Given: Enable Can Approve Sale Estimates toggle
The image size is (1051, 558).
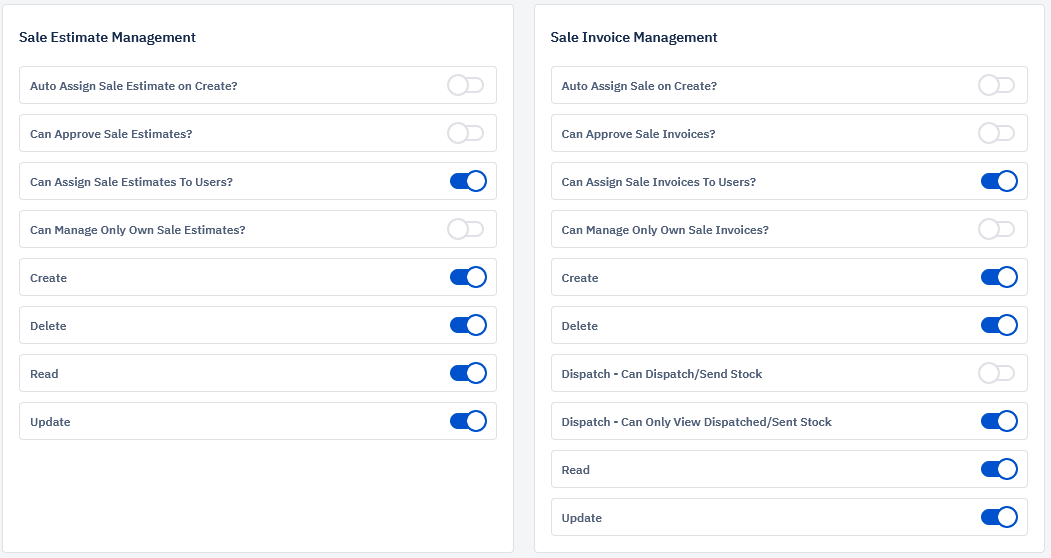Looking at the screenshot, I should click(x=466, y=133).
